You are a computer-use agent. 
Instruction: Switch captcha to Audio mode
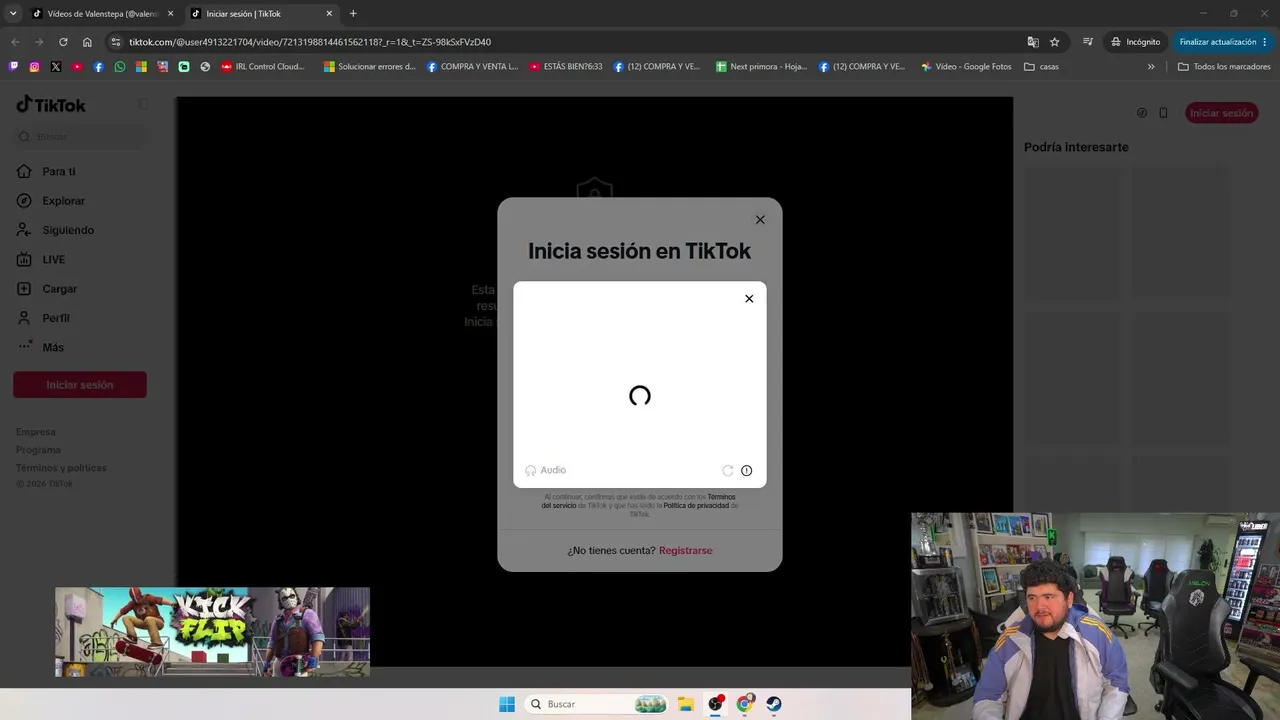tap(546, 470)
